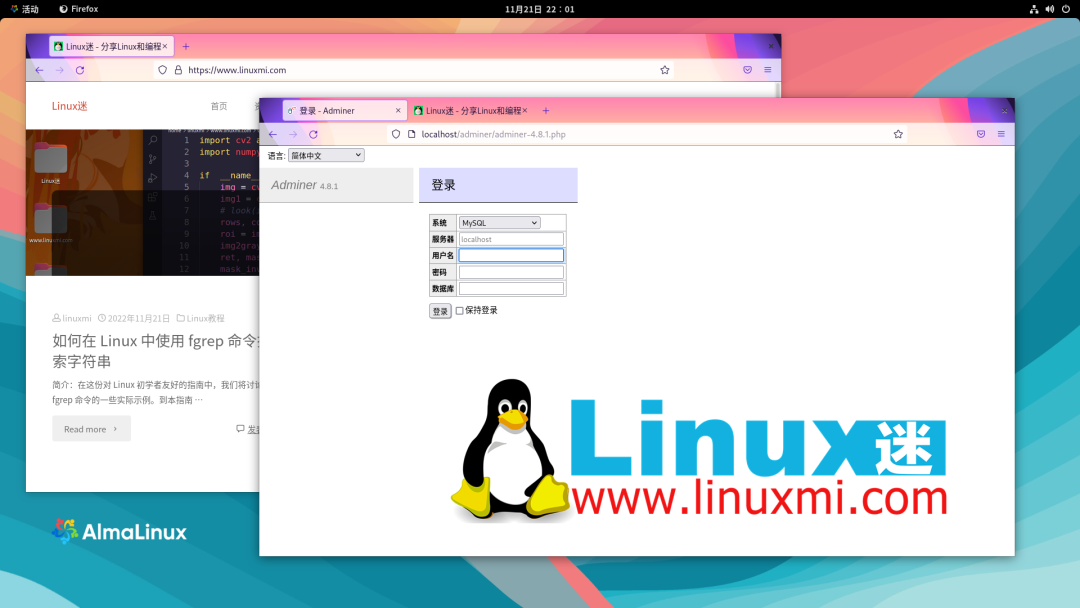Click the red Linux迷 site logo in rear window

tap(70, 106)
